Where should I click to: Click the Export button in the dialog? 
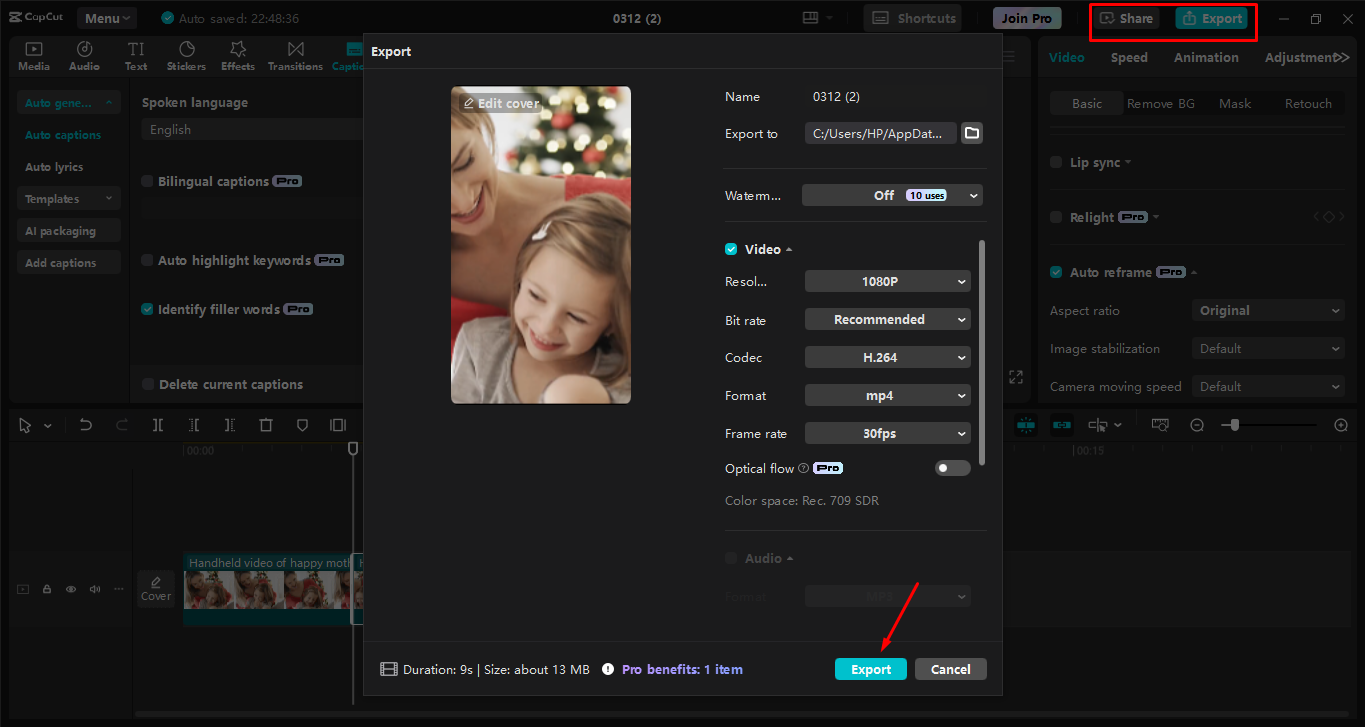click(869, 668)
